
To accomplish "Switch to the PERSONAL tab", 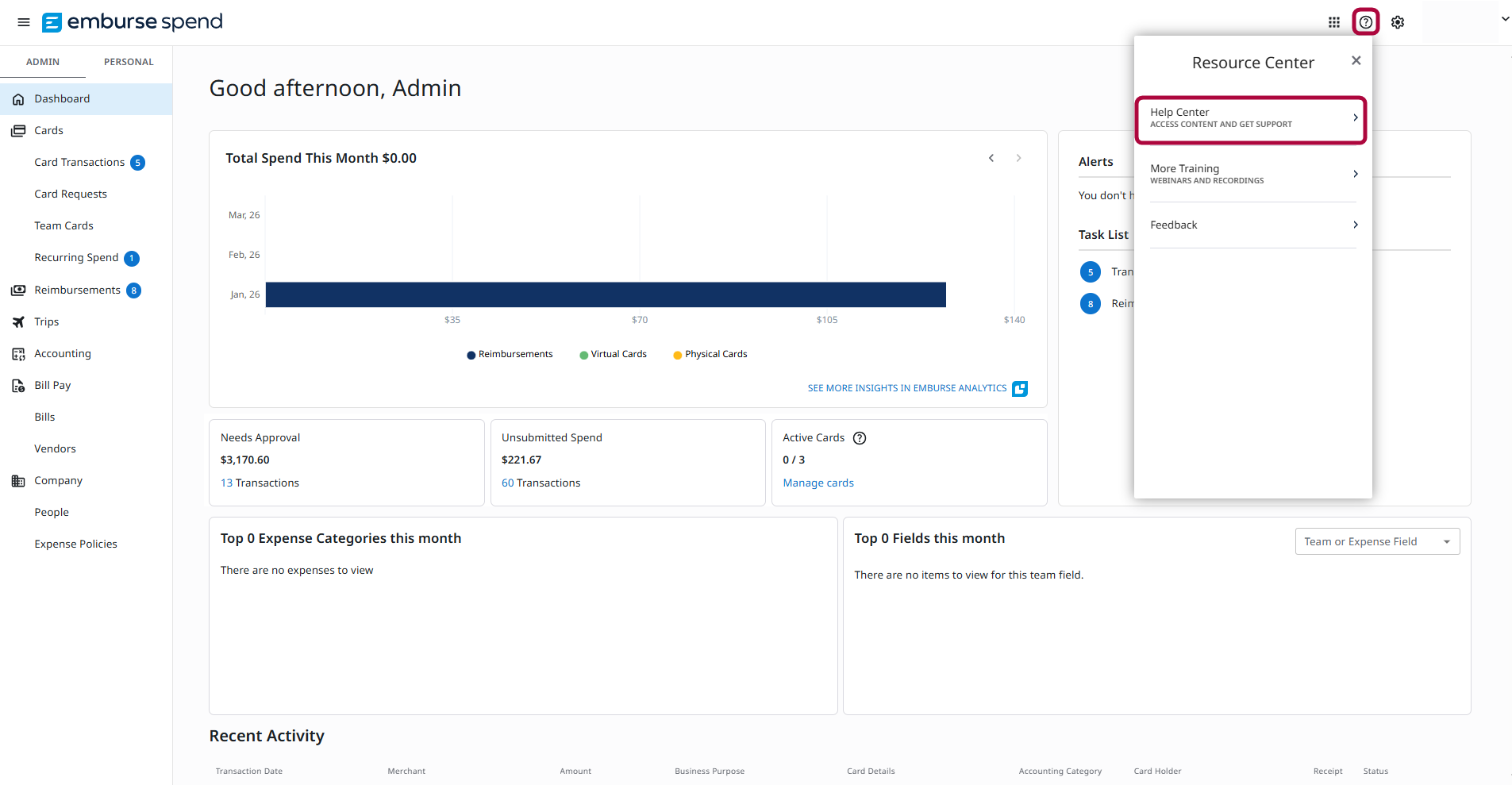I will [x=129, y=61].
